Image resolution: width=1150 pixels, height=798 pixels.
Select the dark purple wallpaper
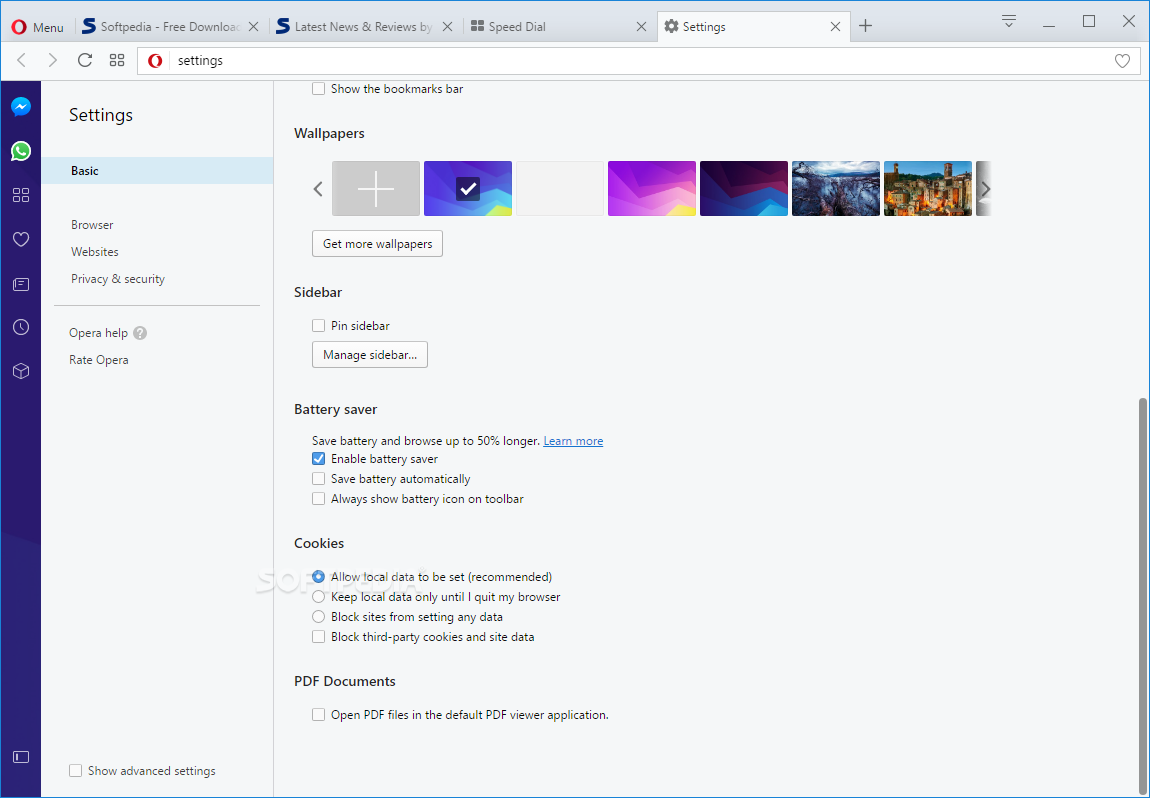(x=744, y=188)
